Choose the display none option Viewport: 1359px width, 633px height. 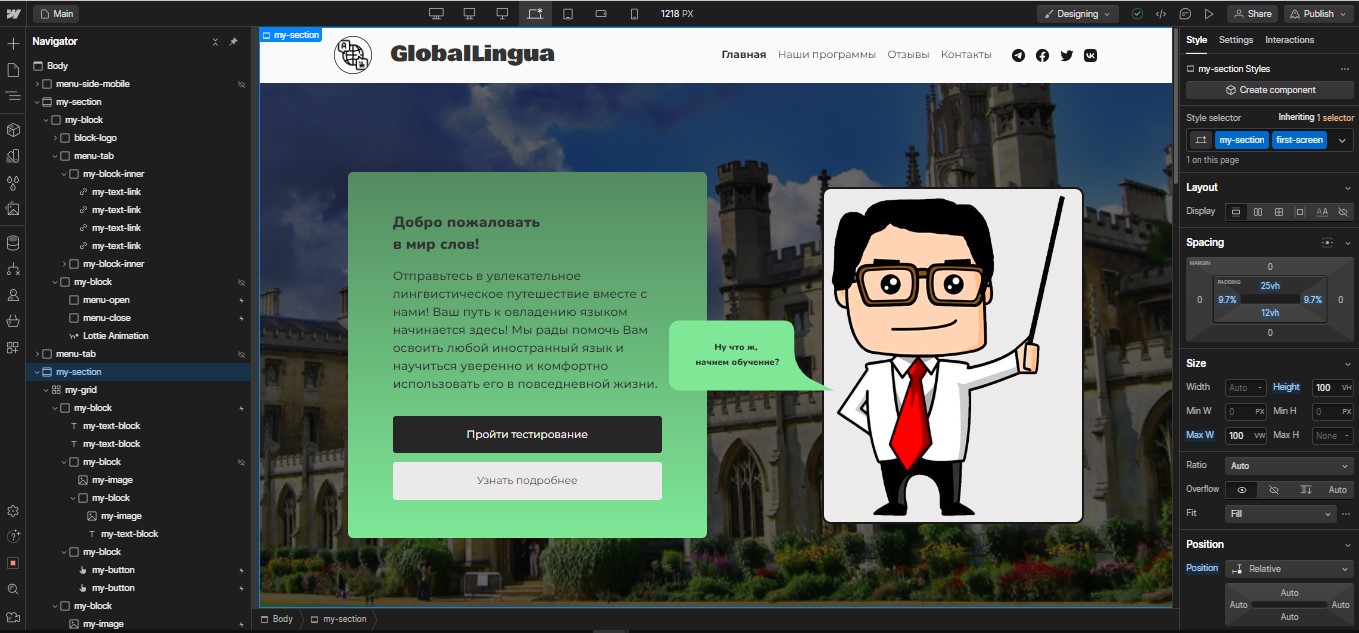[1343, 212]
